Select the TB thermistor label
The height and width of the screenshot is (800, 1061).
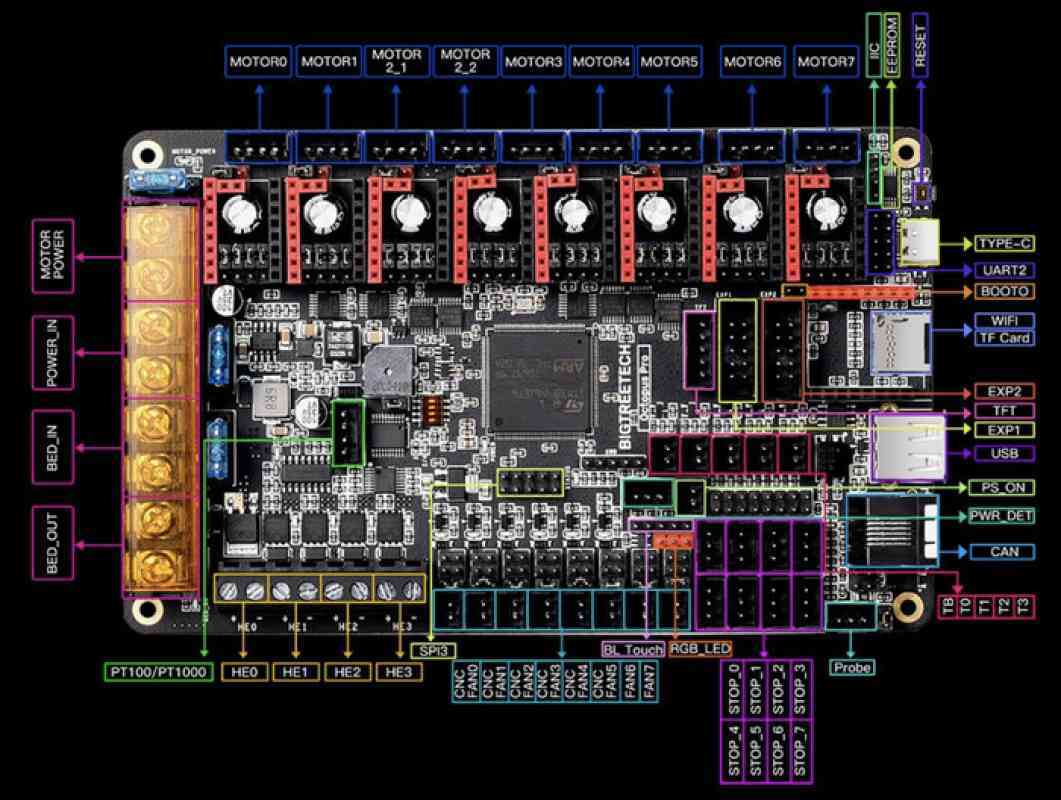coord(947,606)
